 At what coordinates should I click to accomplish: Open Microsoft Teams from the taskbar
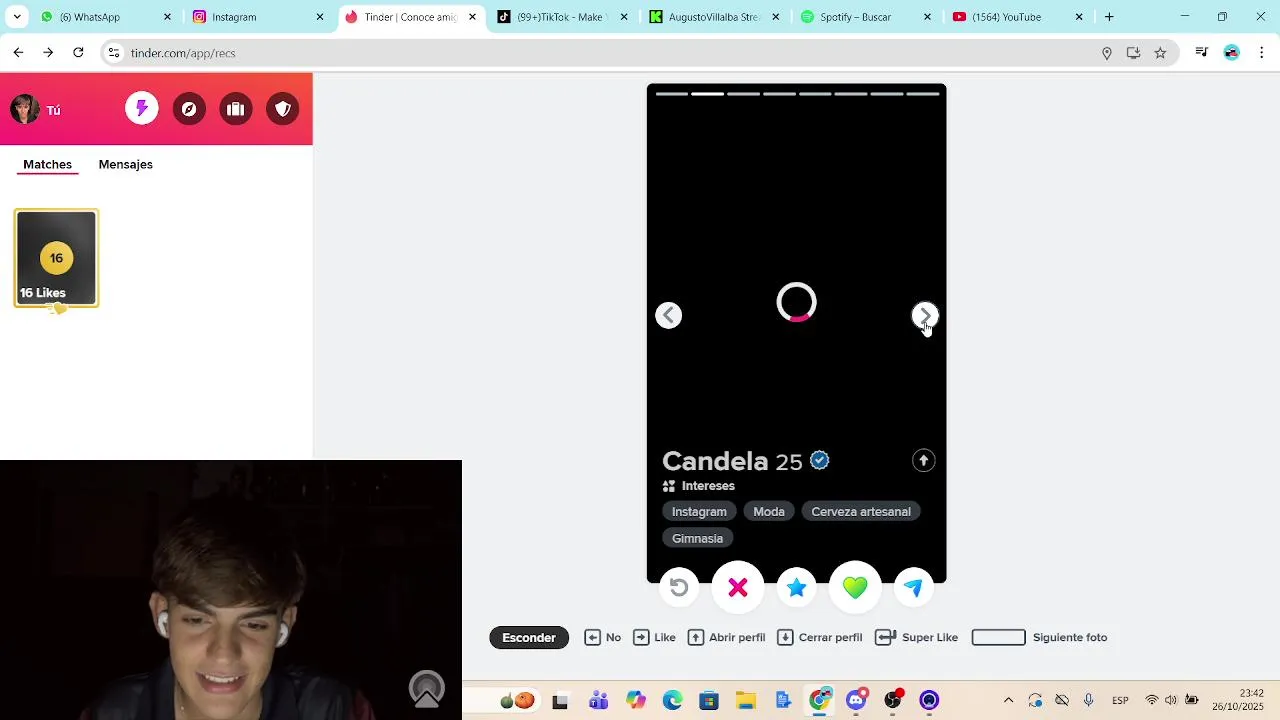click(x=598, y=700)
